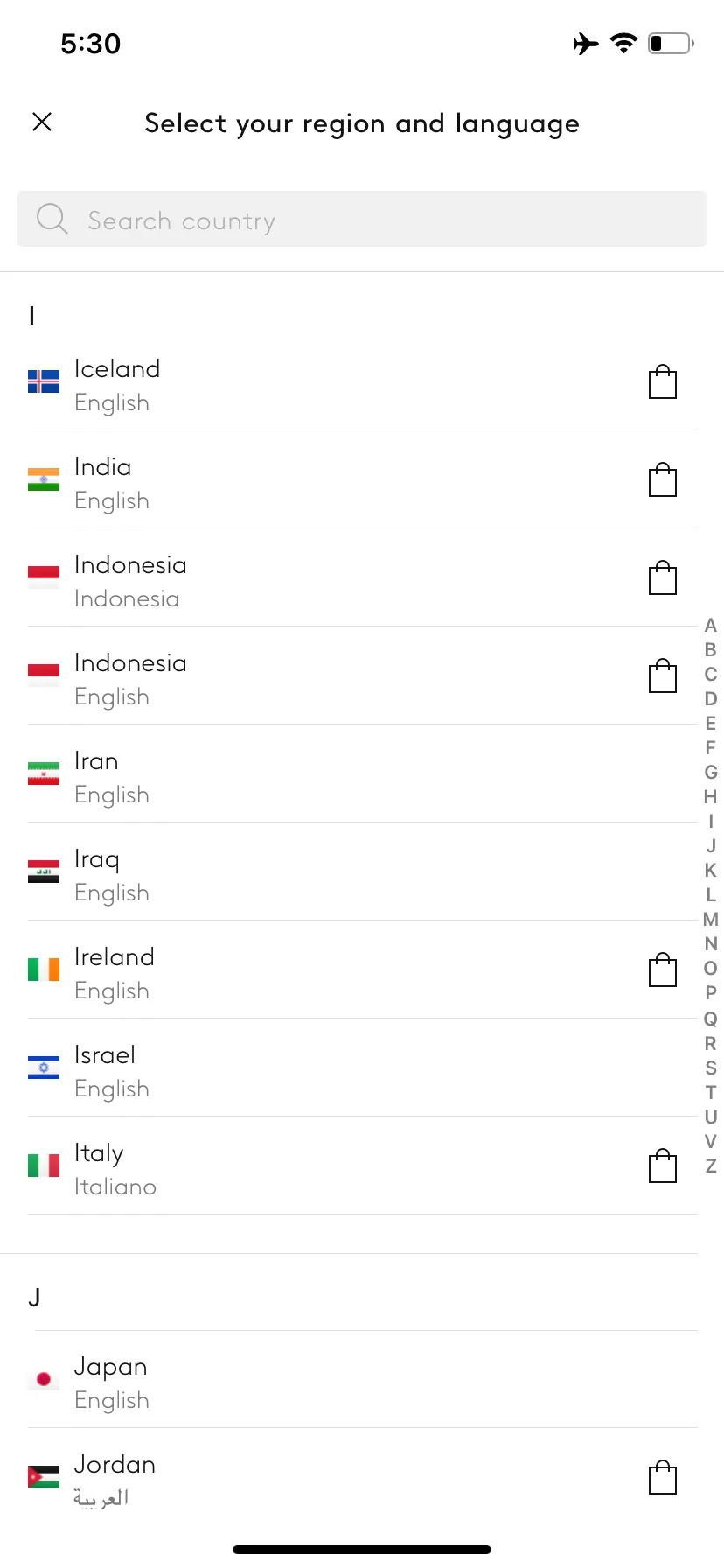724x1568 pixels.
Task: Tap shopping bag icon beside Italy
Action: 663,1165
